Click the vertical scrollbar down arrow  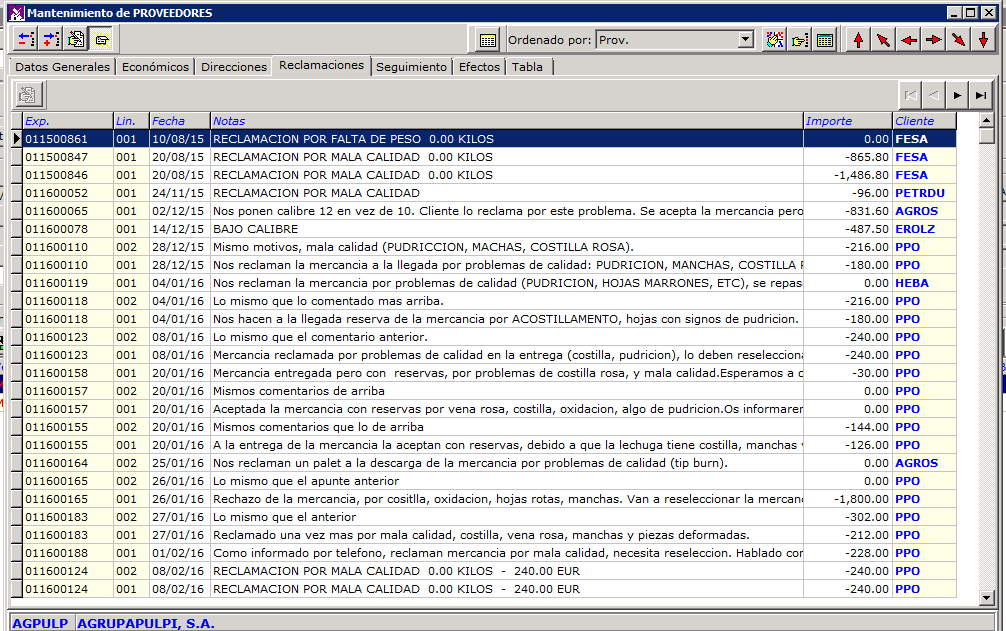(987, 597)
